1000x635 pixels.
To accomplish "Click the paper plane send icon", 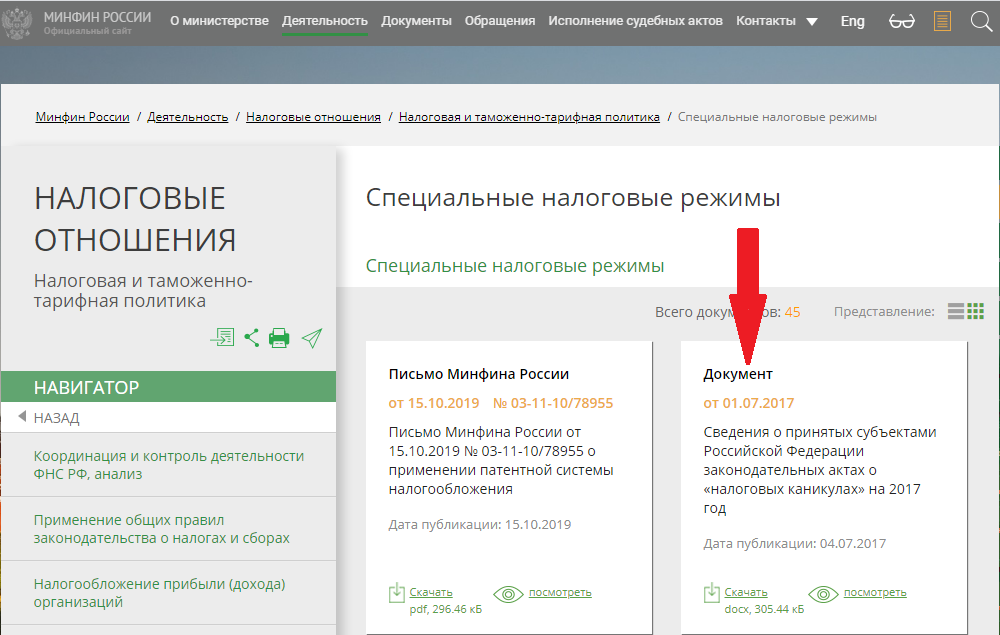I will [312, 338].
